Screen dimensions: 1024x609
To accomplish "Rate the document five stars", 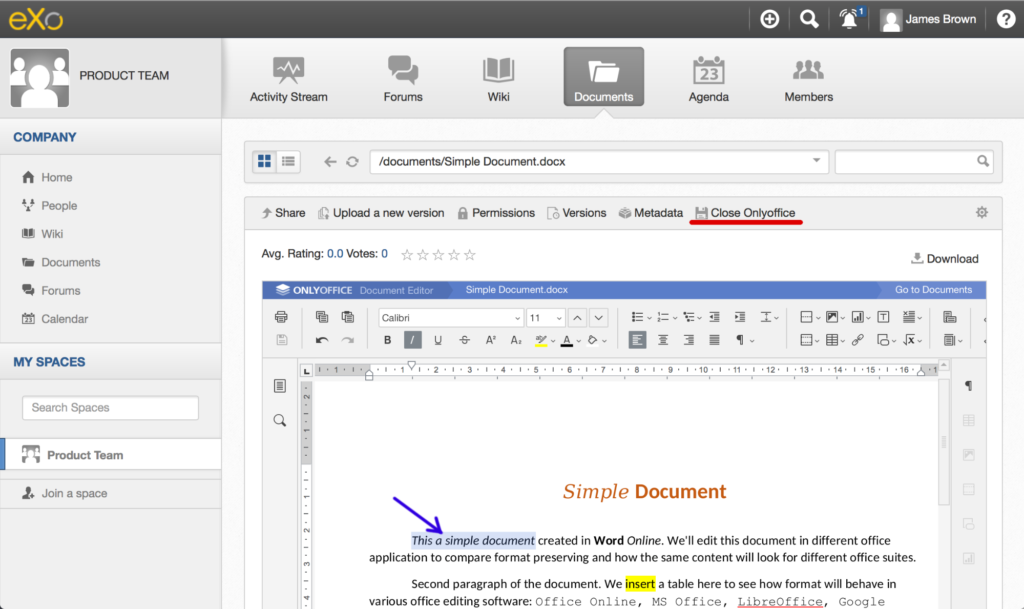I will click(470, 255).
